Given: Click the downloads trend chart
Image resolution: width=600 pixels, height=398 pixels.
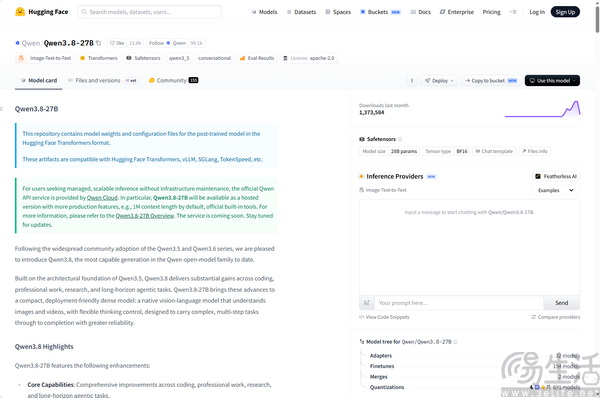Looking at the screenshot, I should [542, 109].
